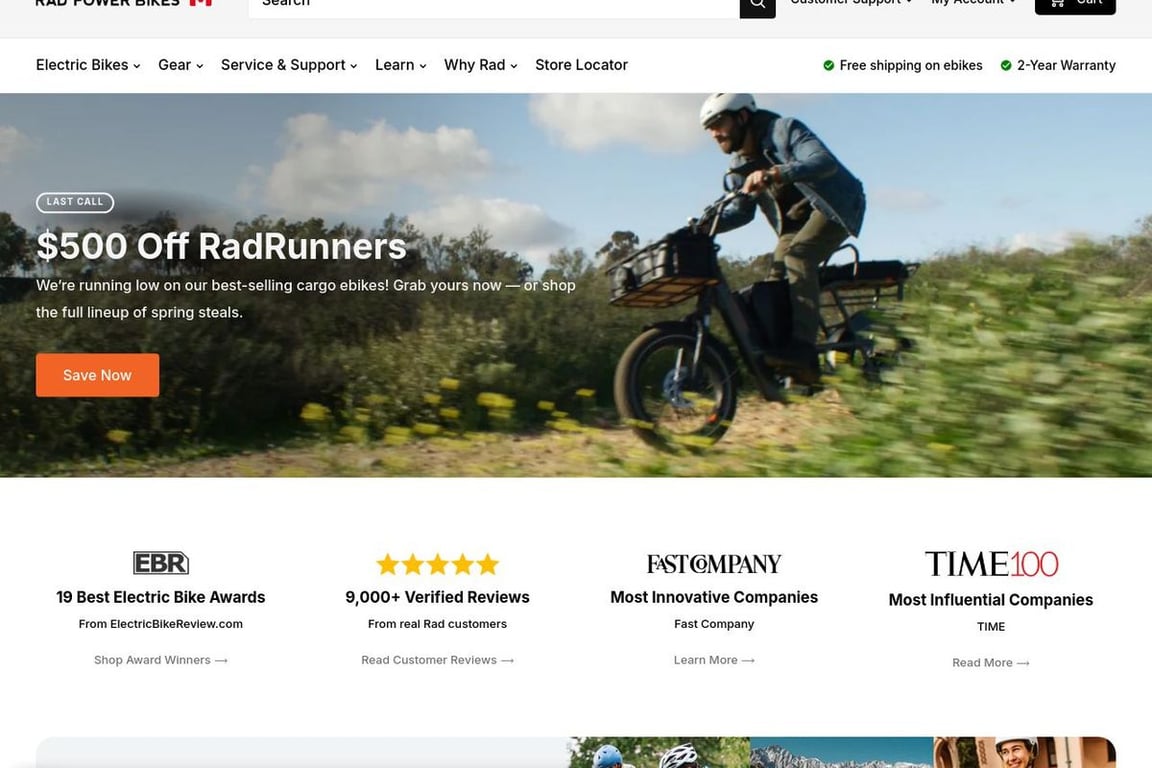This screenshot has height=768, width=1152.
Task: Click From real Rad customers text
Action: click(x=437, y=624)
